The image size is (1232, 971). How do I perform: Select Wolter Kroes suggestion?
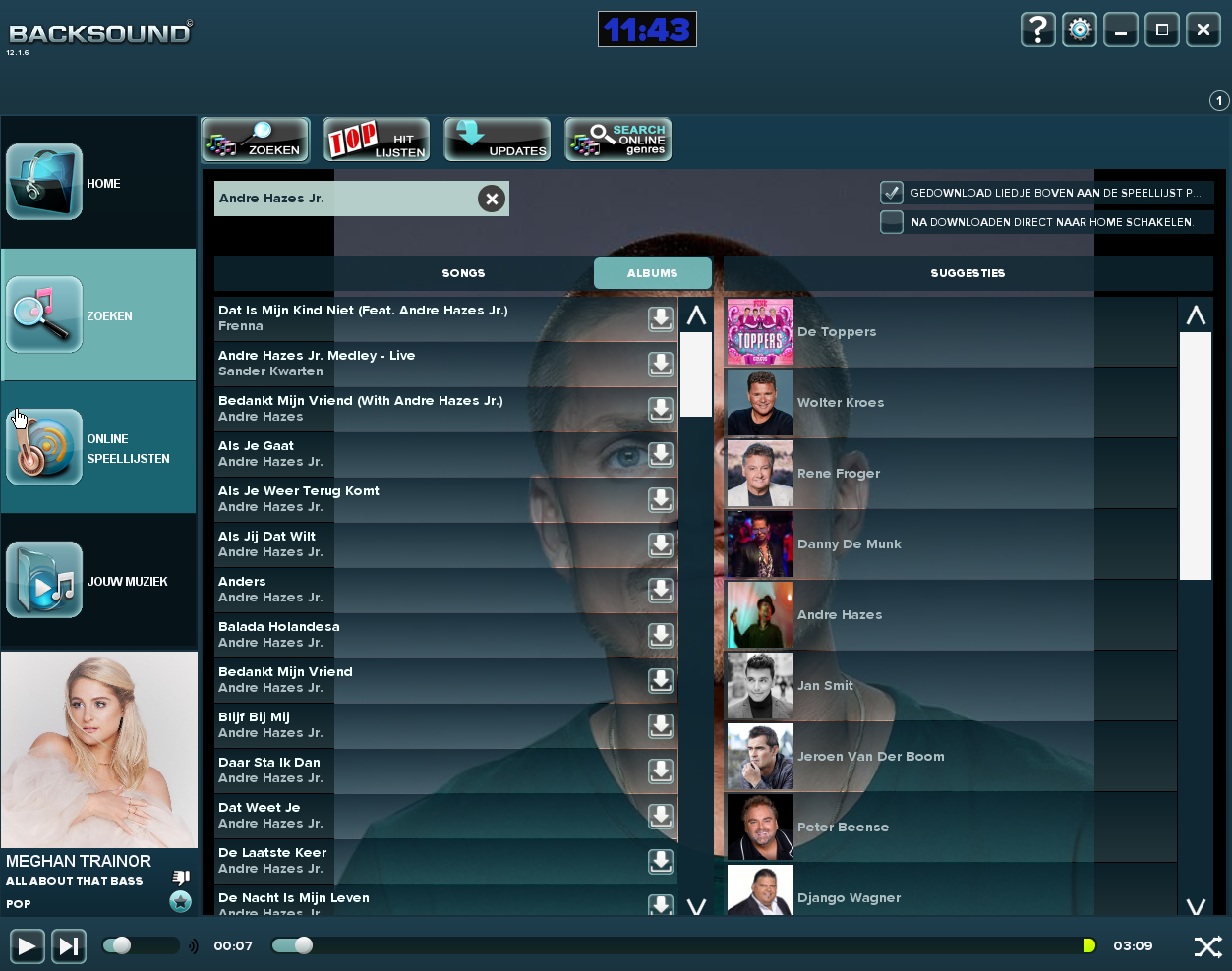pos(951,403)
